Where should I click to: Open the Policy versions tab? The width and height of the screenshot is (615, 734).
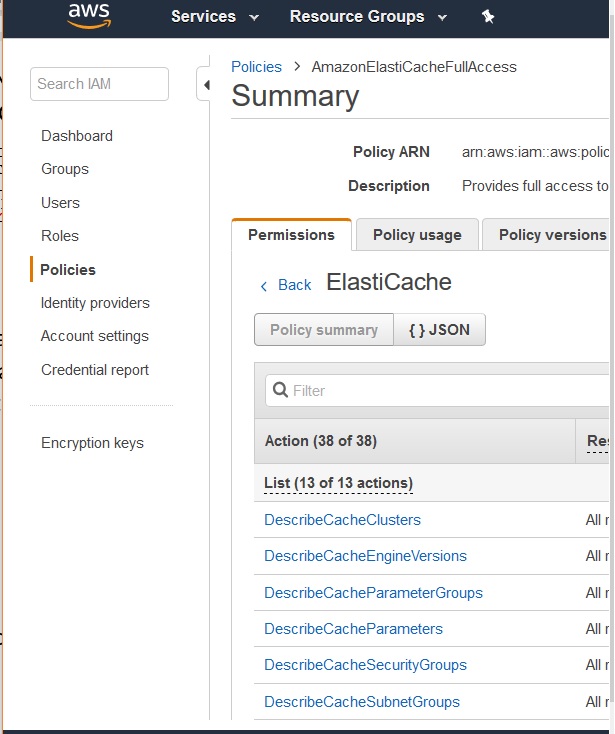[551, 235]
